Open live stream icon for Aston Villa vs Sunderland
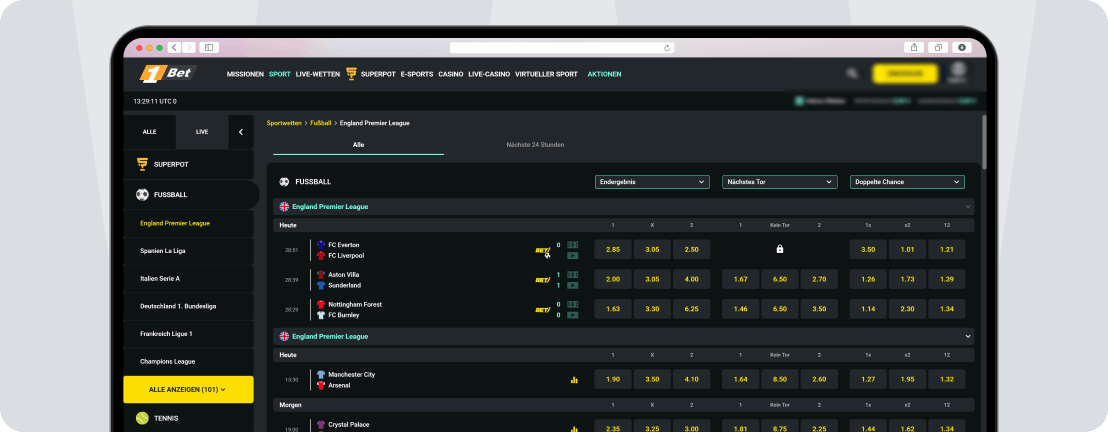This screenshot has height=432, width=1108. pyautogui.click(x=572, y=286)
